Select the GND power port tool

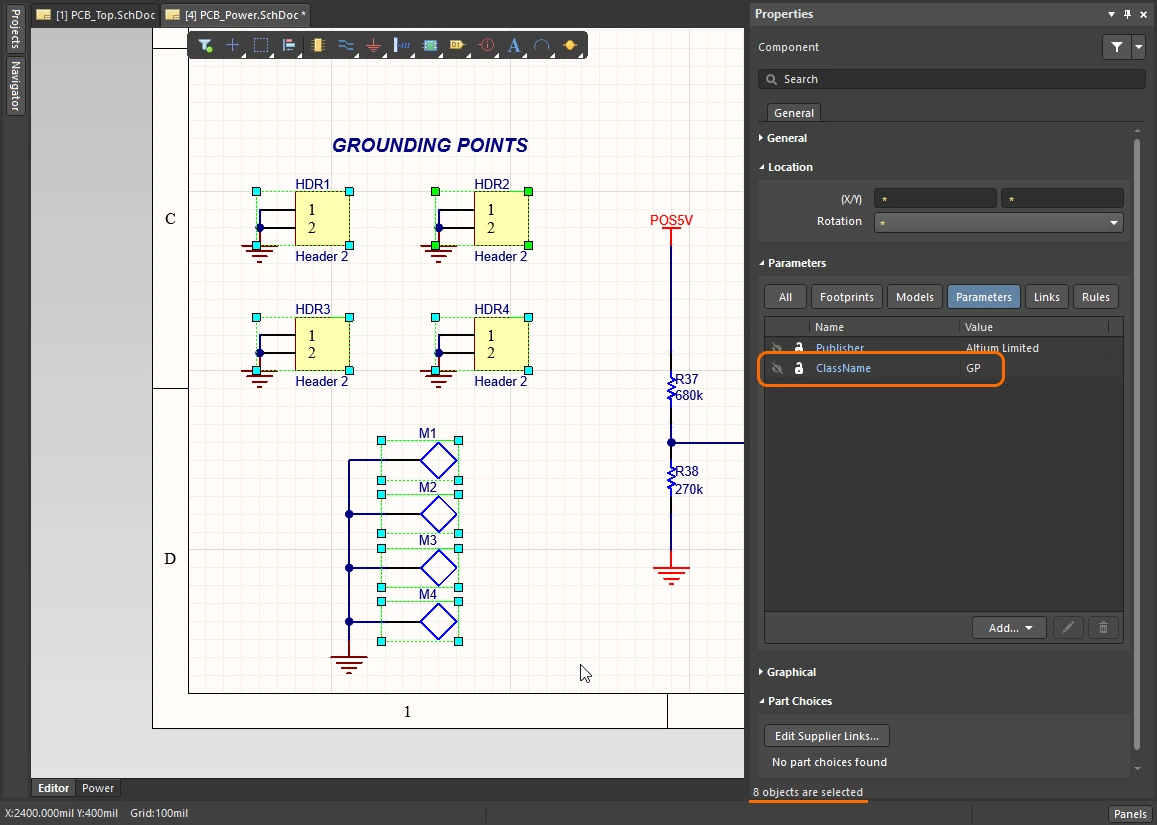click(x=374, y=45)
